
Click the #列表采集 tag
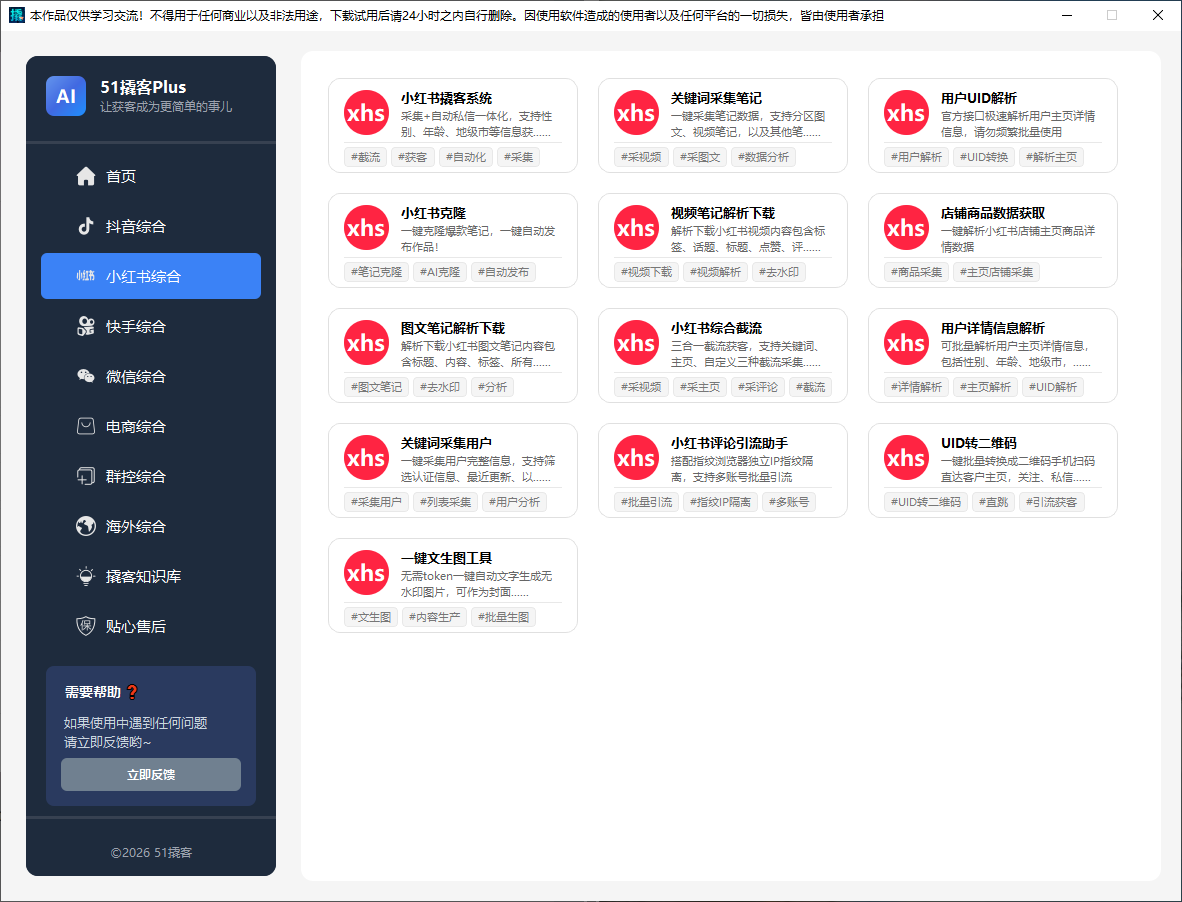(445, 502)
